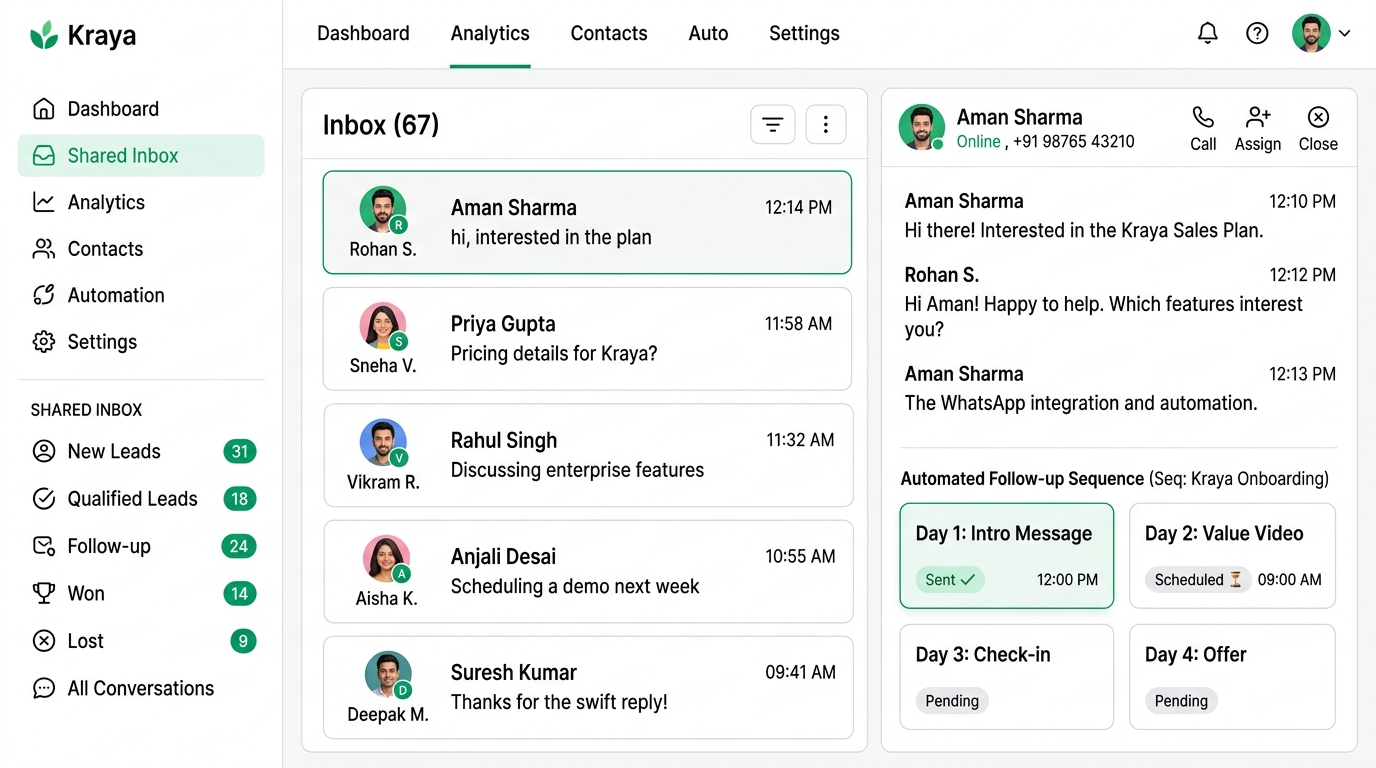Select the Day 3: Check-in card
The image size is (1376, 768).
[x=1007, y=677]
